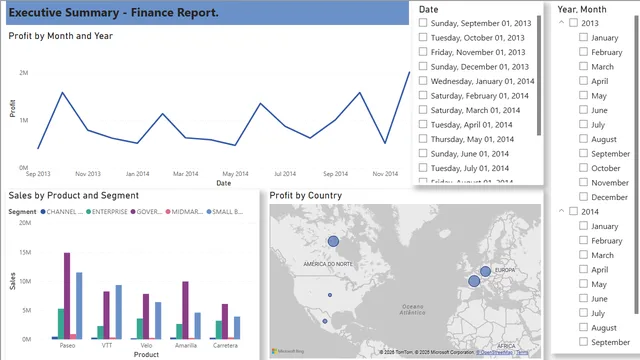Click Amarilla's Government purple bar
The width and height of the screenshot is (640, 360).
click(x=185, y=310)
